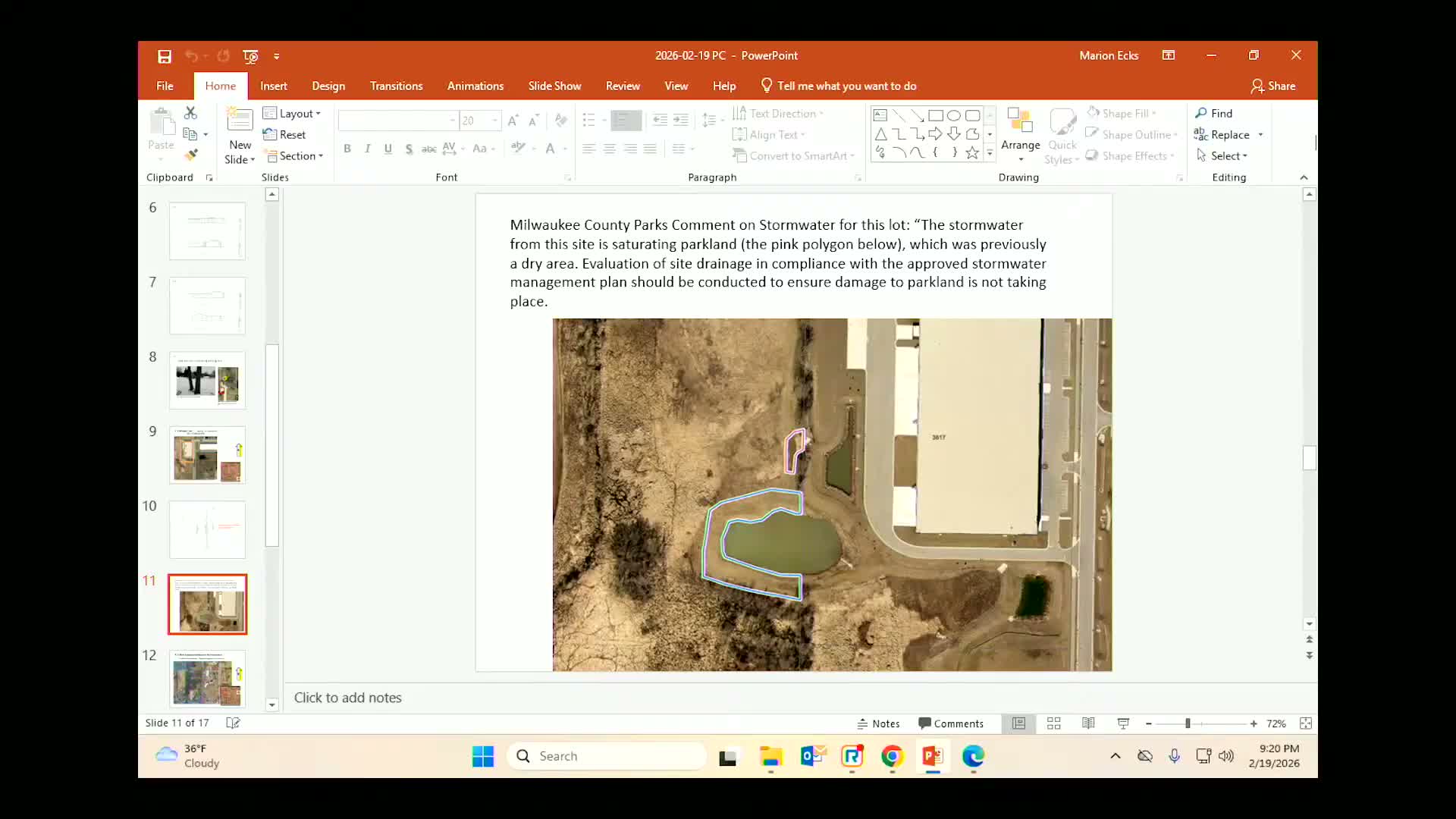The height and width of the screenshot is (819, 1456).
Task: Apply bold formatting to selected text
Action: click(347, 149)
